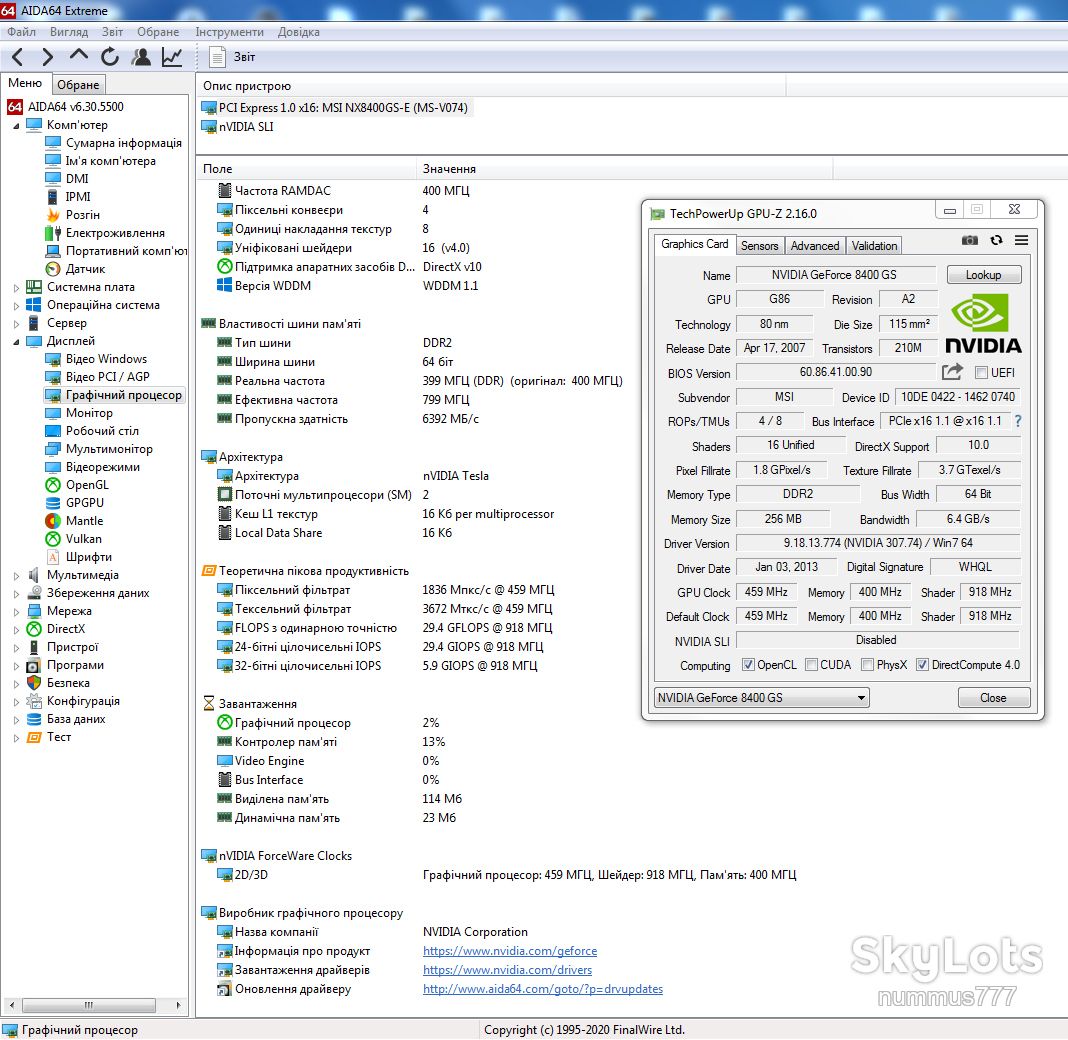Open the GPU-Z hamburger menu icon
The width and height of the screenshot is (1068, 1040).
tap(1021, 240)
